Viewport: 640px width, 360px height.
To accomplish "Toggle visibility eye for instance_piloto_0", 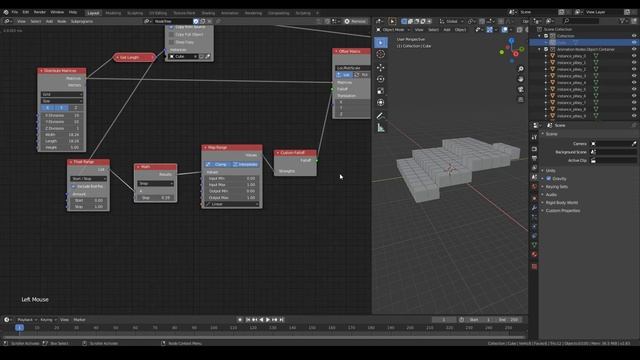I will (634, 56).
